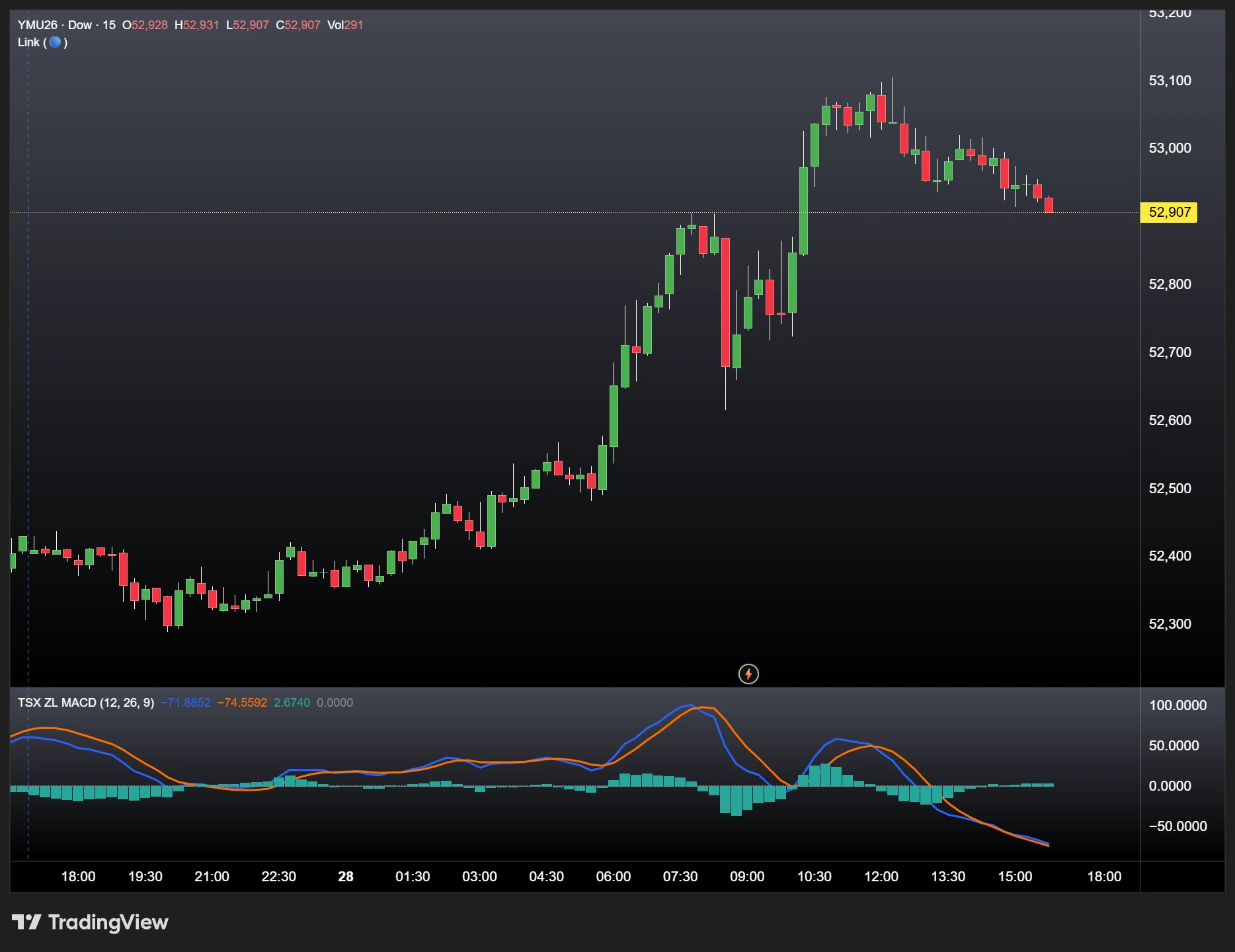This screenshot has width=1235, height=952.
Task: Click the close value C52,907 in the legend
Action: (x=298, y=25)
